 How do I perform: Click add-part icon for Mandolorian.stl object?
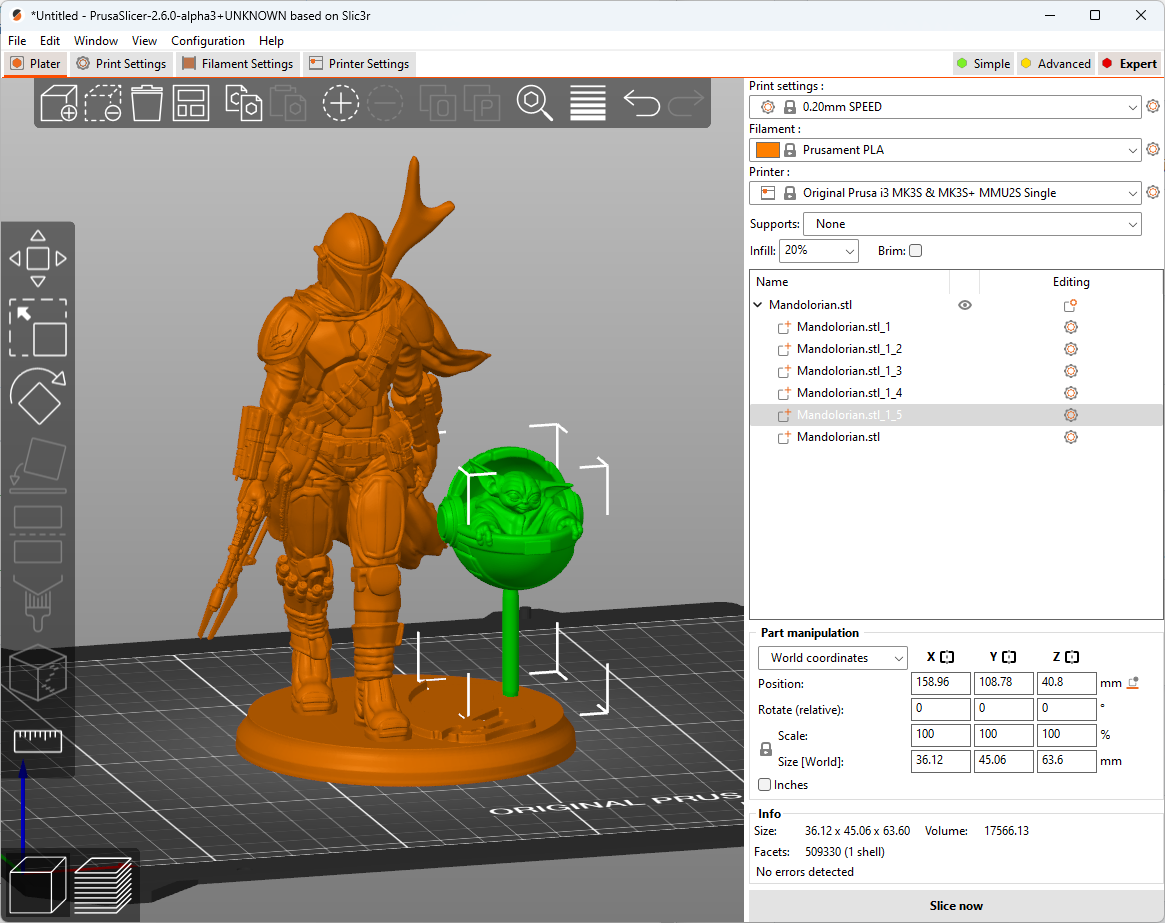(x=1070, y=305)
